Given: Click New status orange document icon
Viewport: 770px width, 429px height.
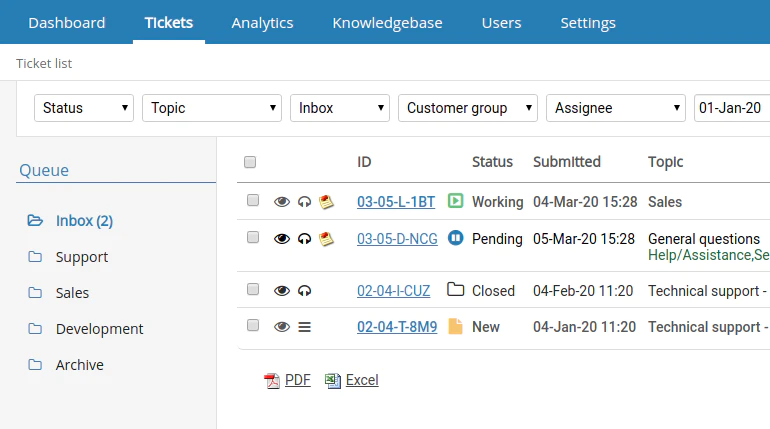Looking at the screenshot, I should (x=455, y=326).
